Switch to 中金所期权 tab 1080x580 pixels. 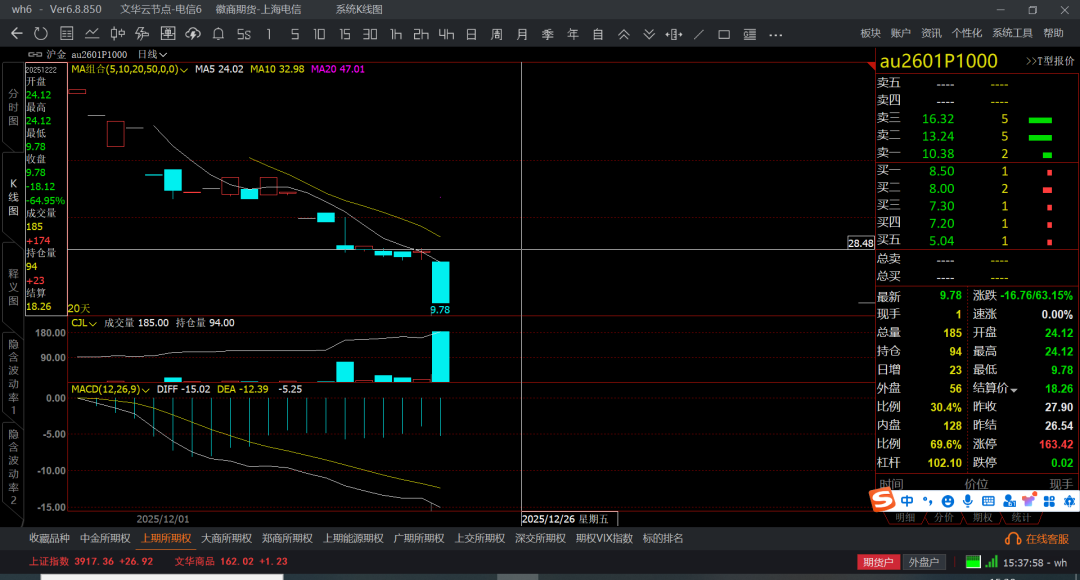point(105,539)
